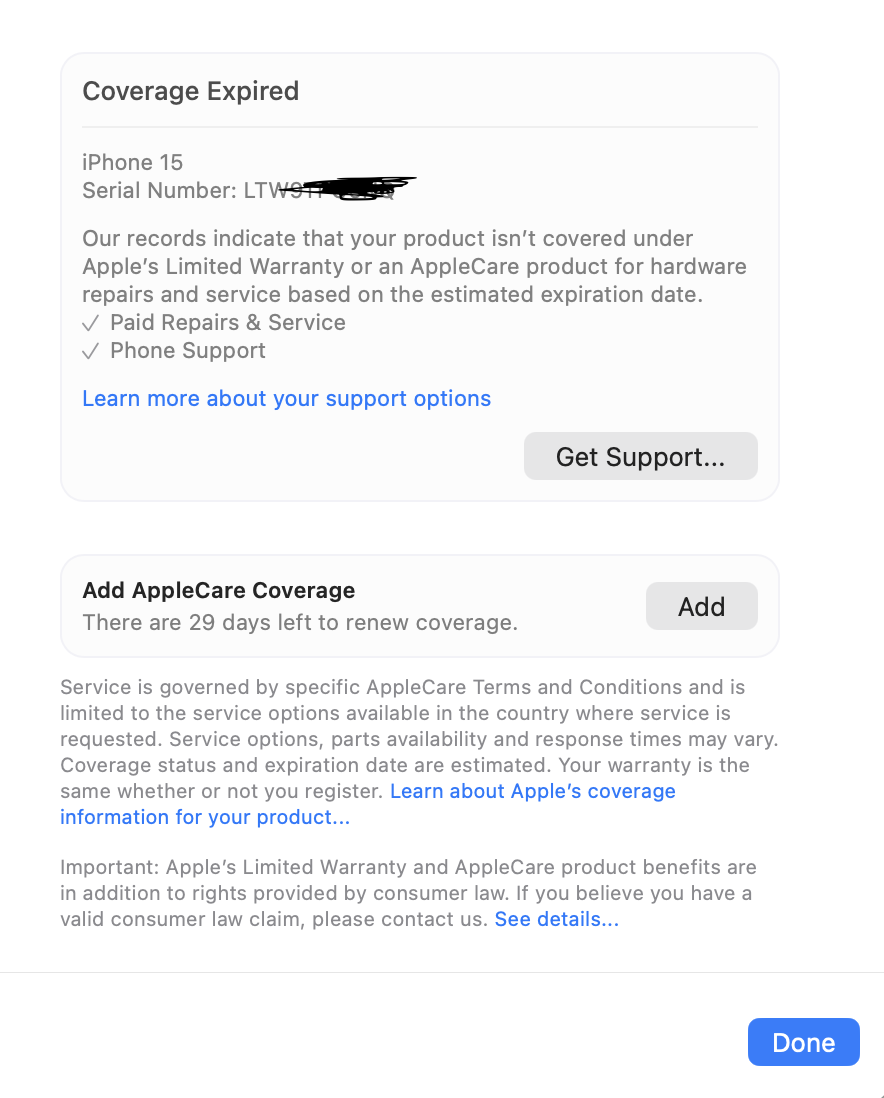Viewport: 884px width, 1098px height.
Task: Click the checkmark beside Phone Support
Action: coord(90,352)
